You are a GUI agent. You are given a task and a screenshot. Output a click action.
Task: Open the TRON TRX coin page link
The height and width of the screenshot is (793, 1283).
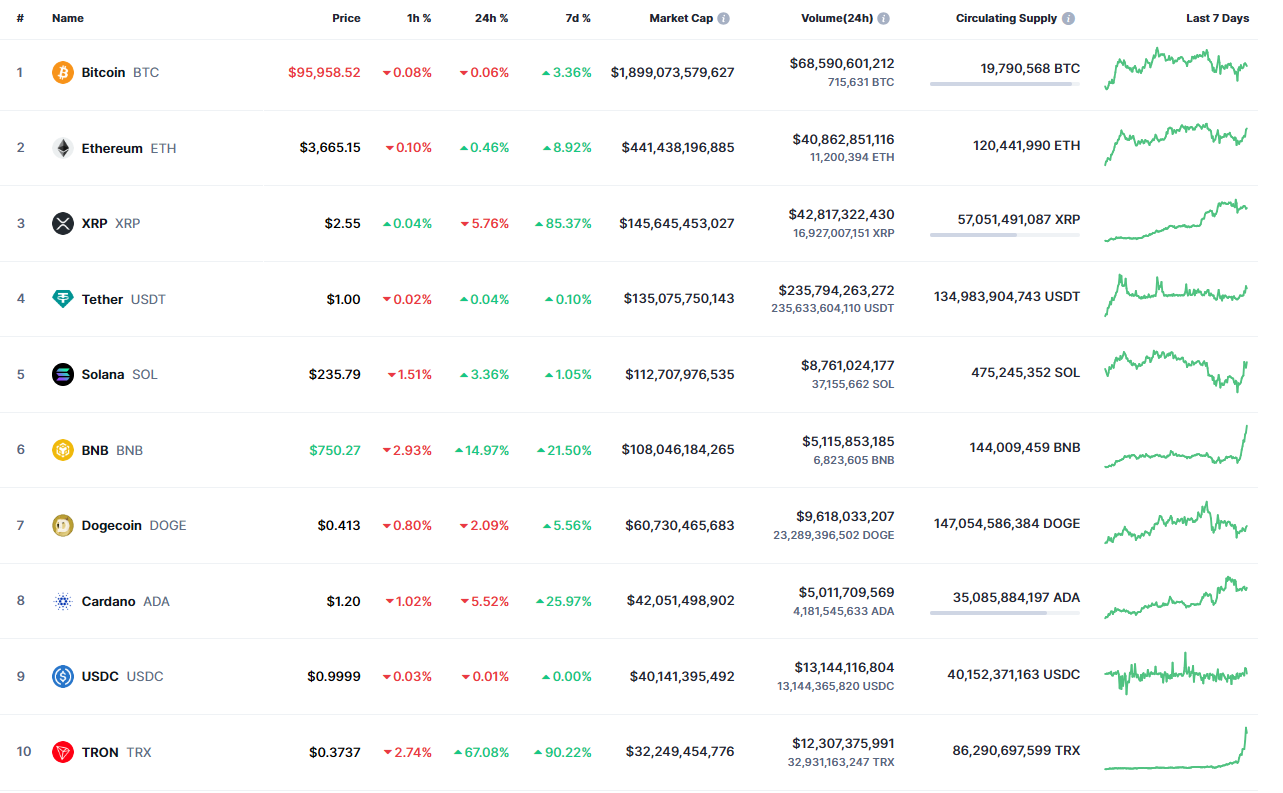coord(116,752)
